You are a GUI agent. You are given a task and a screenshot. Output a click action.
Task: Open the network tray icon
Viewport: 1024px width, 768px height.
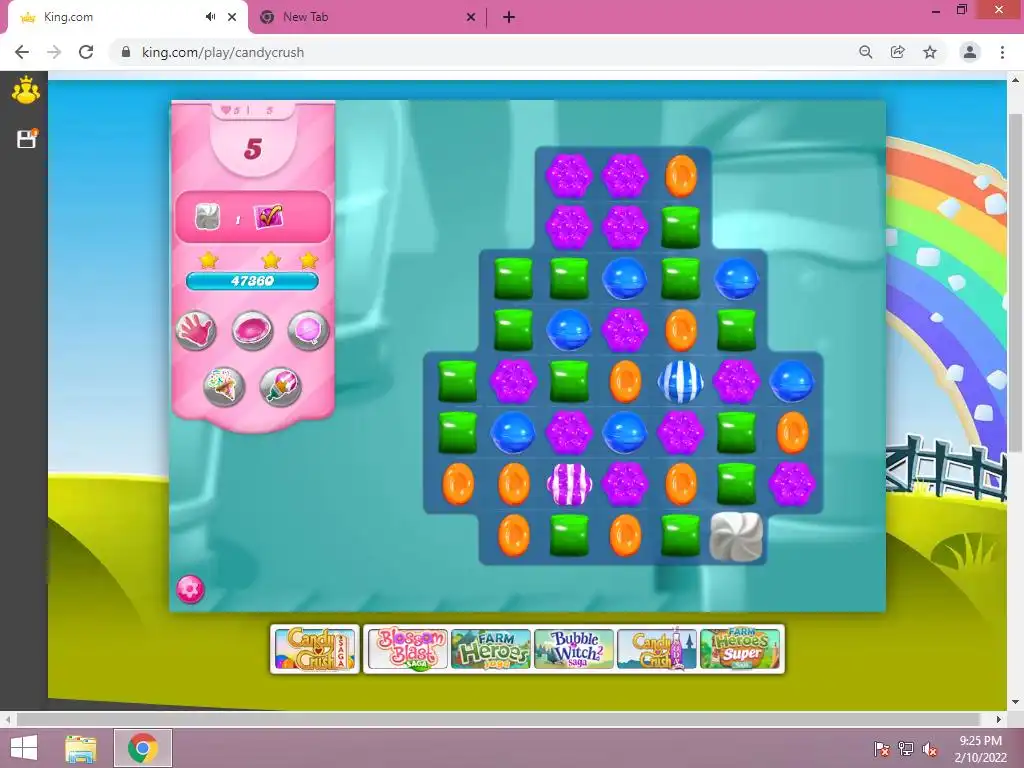pyautogui.click(x=906, y=749)
